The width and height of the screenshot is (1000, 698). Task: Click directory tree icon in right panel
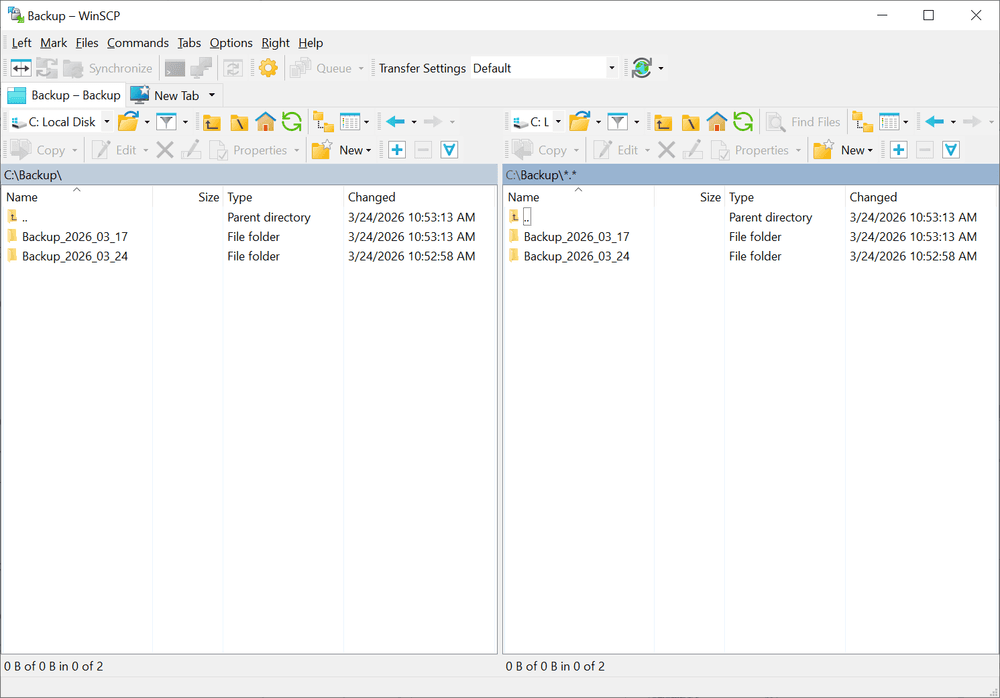coord(863,121)
